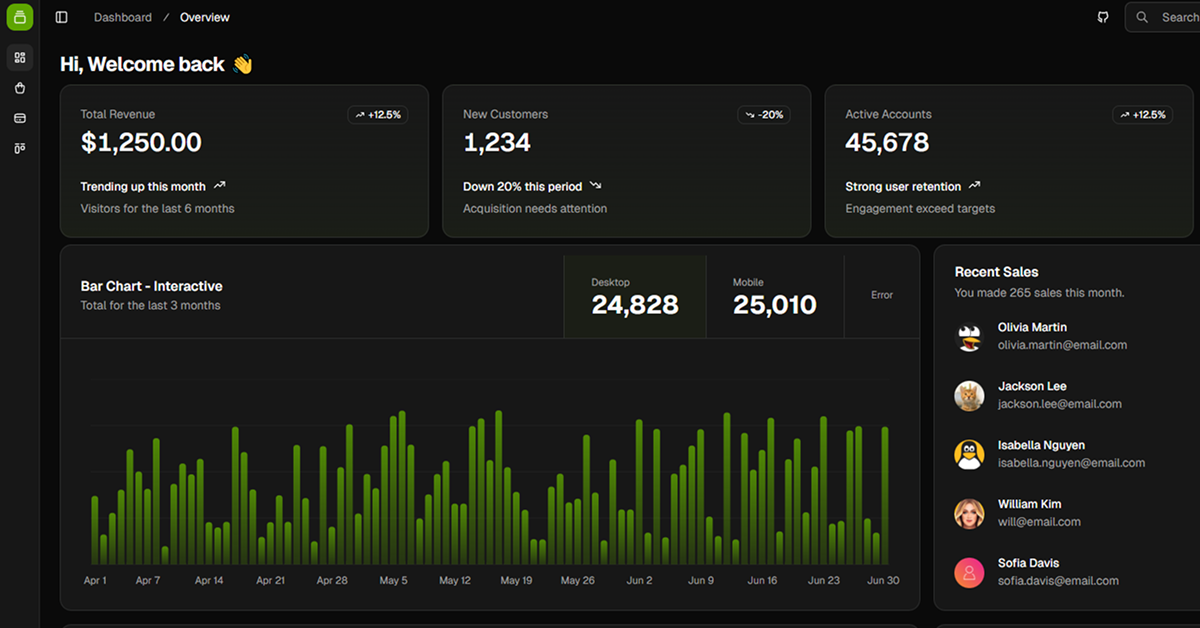Click the email 'jackson.lee@email.com'
The image size is (1200, 628).
(x=1060, y=405)
